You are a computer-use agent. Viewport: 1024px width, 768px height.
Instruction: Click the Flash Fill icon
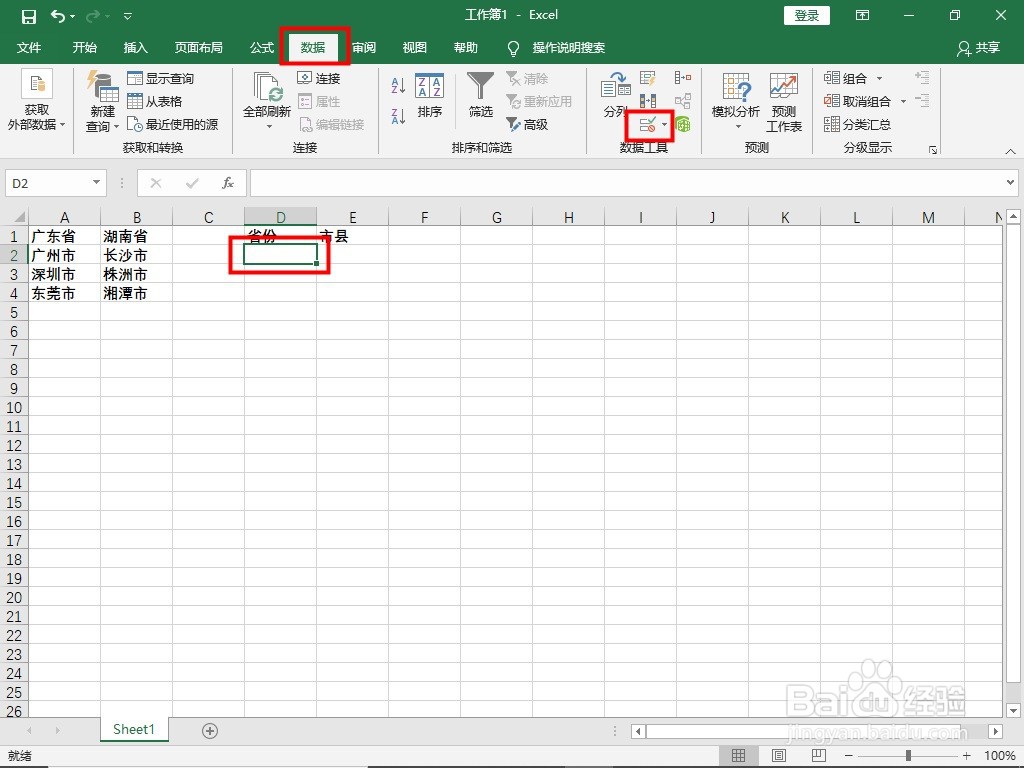click(648, 78)
